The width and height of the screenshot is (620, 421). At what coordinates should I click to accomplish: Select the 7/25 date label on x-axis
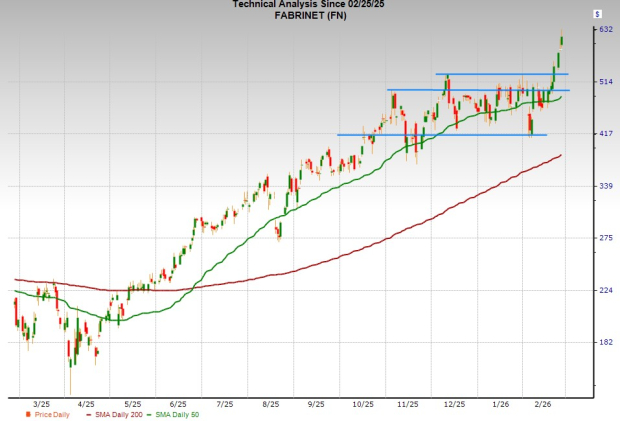(223, 404)
